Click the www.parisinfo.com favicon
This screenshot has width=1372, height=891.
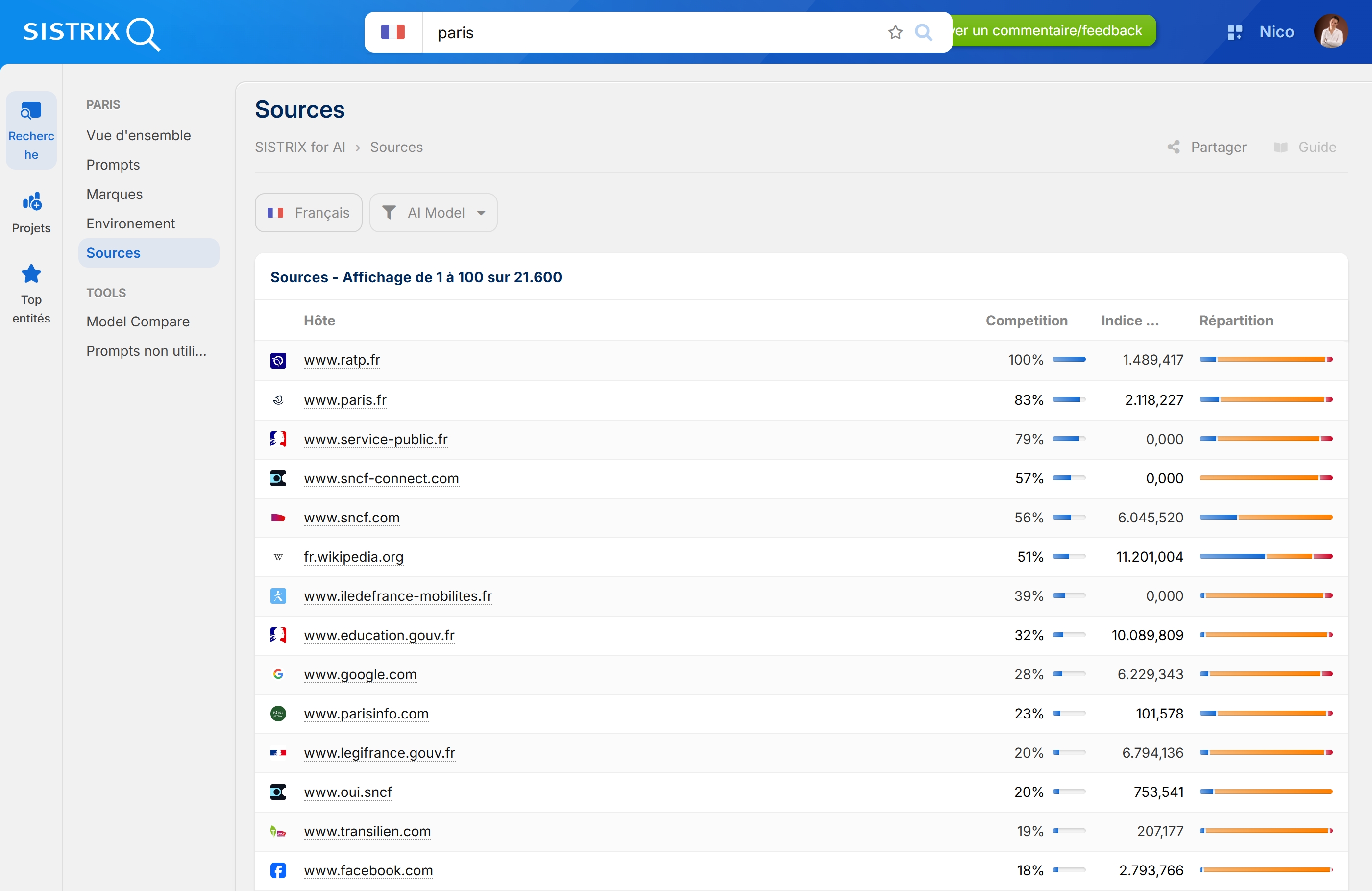pos(278,714)
